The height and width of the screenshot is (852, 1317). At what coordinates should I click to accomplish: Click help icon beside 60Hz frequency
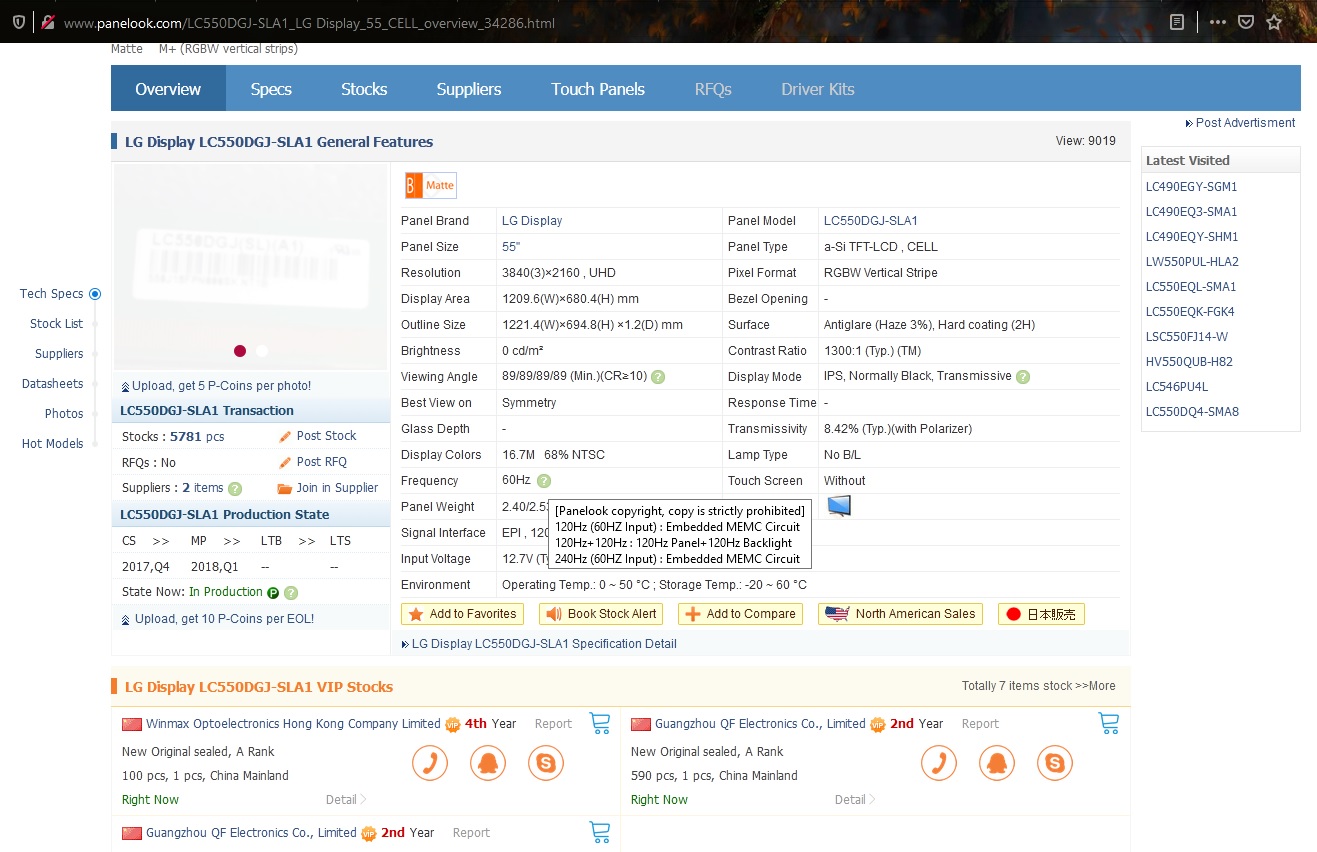543,481
